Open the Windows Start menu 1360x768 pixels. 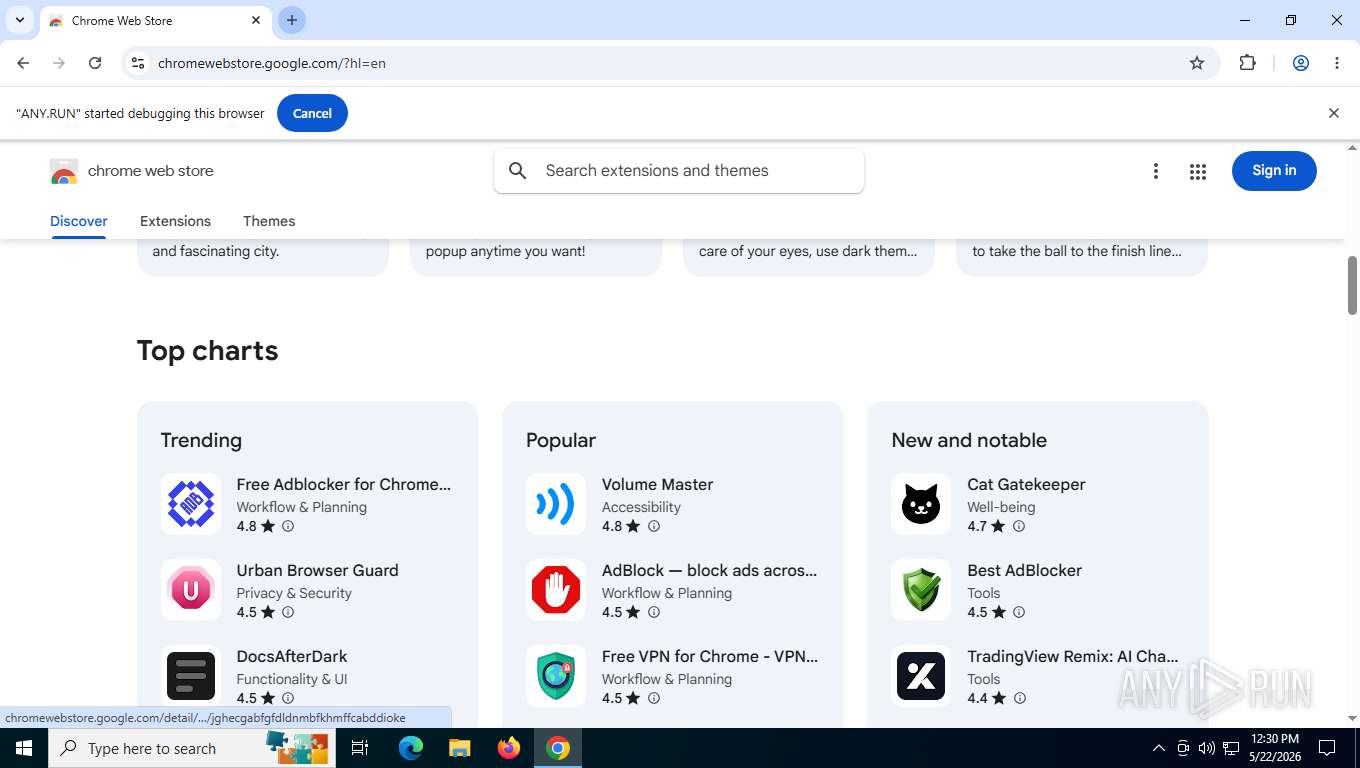coord(24,748)
